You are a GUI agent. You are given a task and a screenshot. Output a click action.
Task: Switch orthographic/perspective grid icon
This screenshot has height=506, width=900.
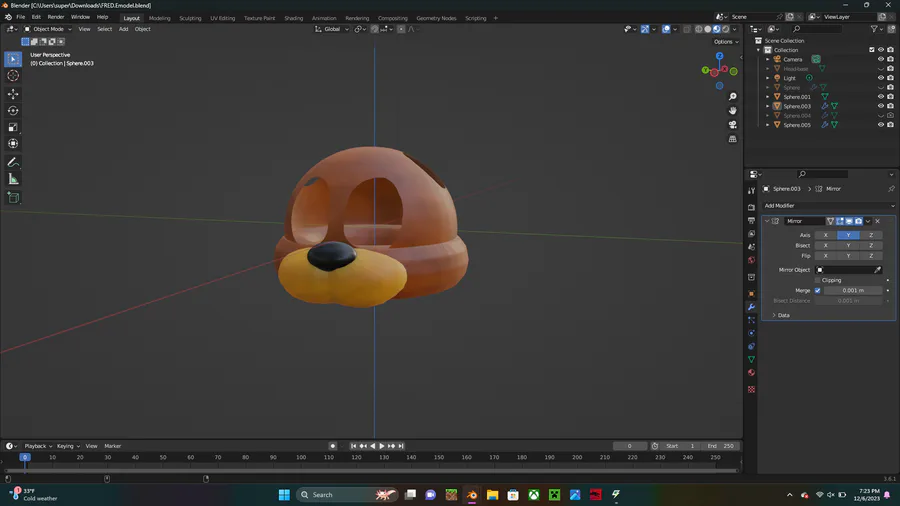tap(732, 139)
